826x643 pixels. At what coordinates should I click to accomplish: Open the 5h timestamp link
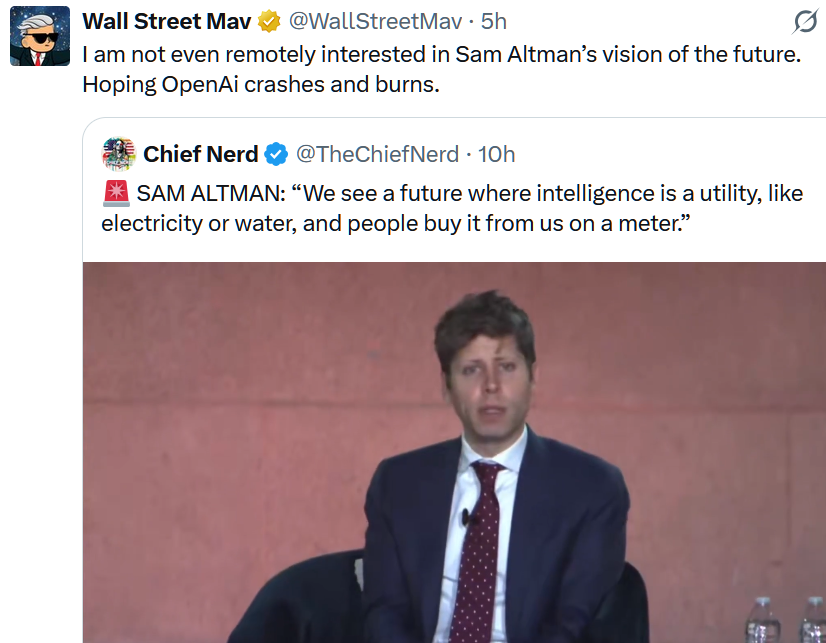click(494, 21)
